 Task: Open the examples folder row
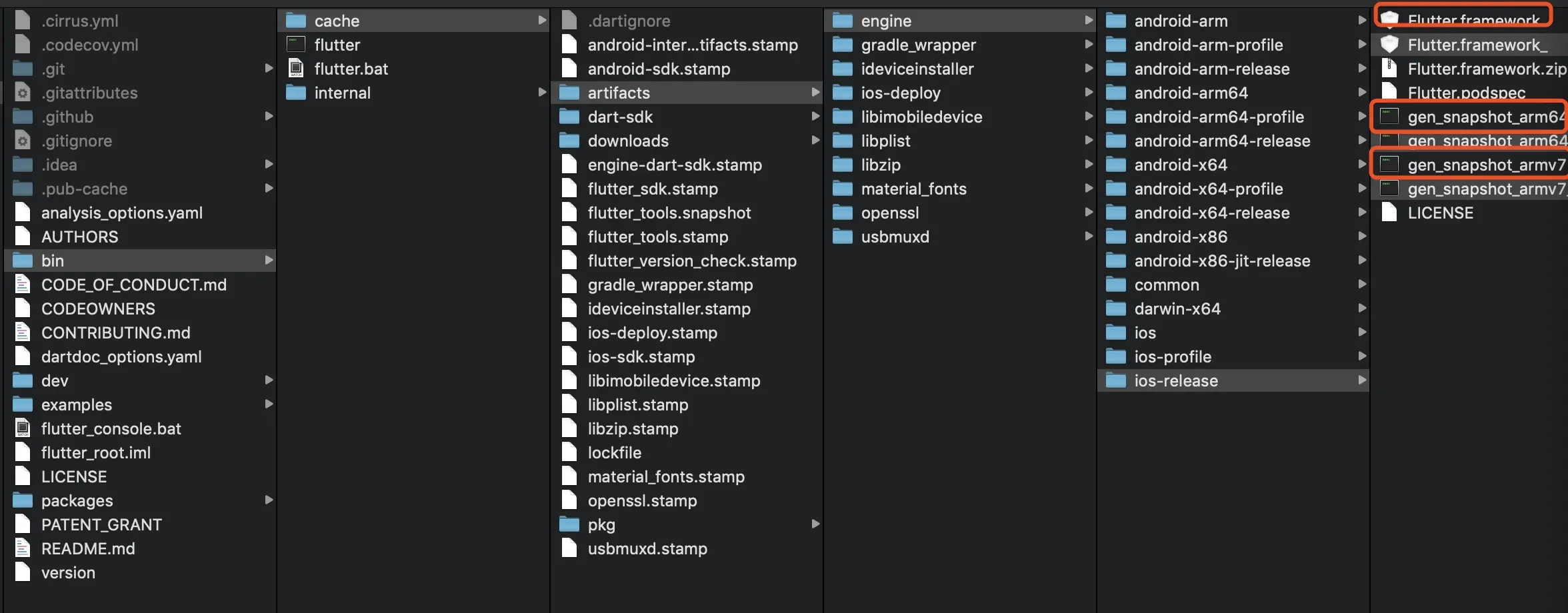(x=140, y=404)
